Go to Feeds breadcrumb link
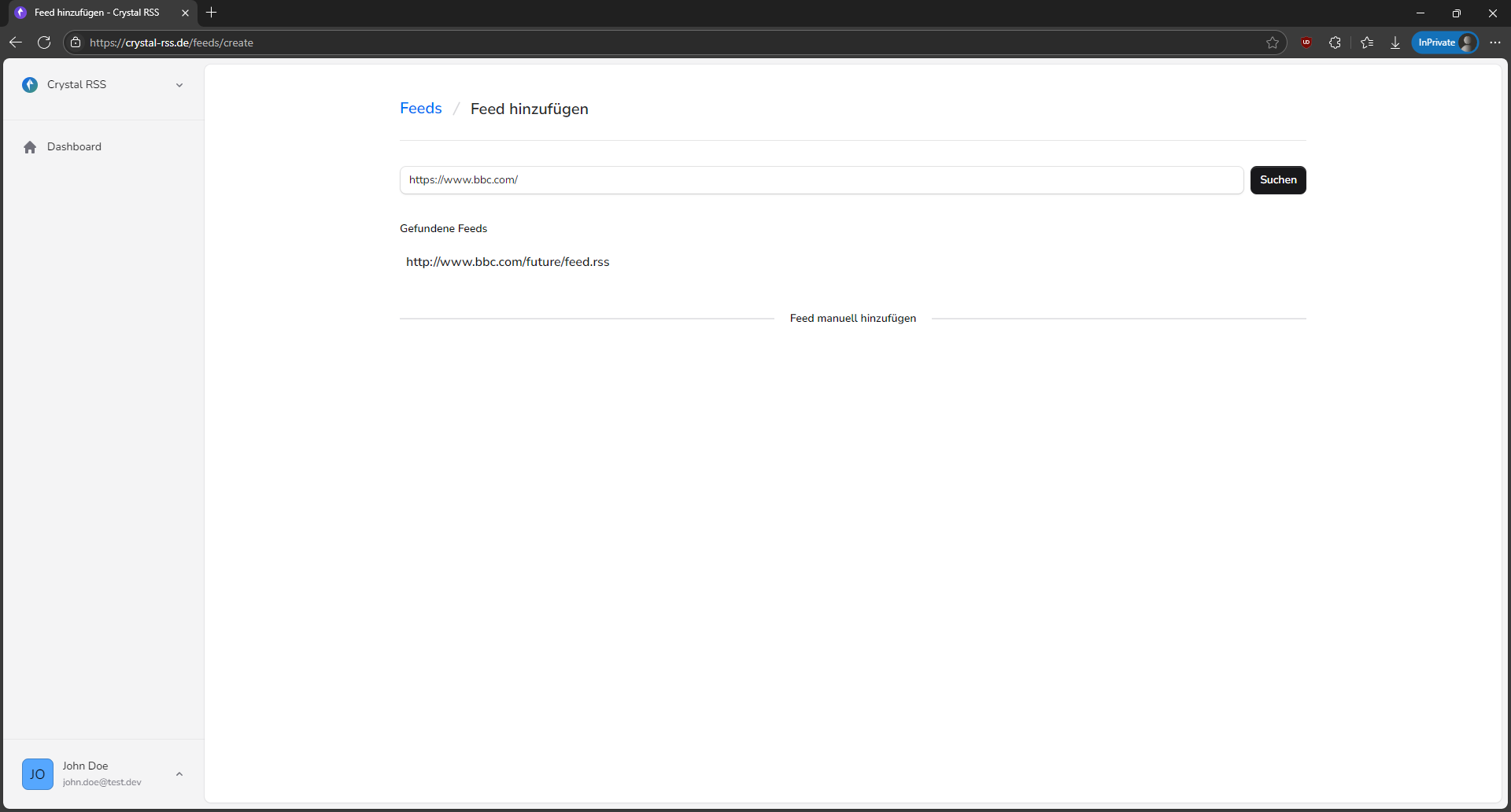Image resolution: width=1511 pixels, height=812 pixels. [420, 109]
